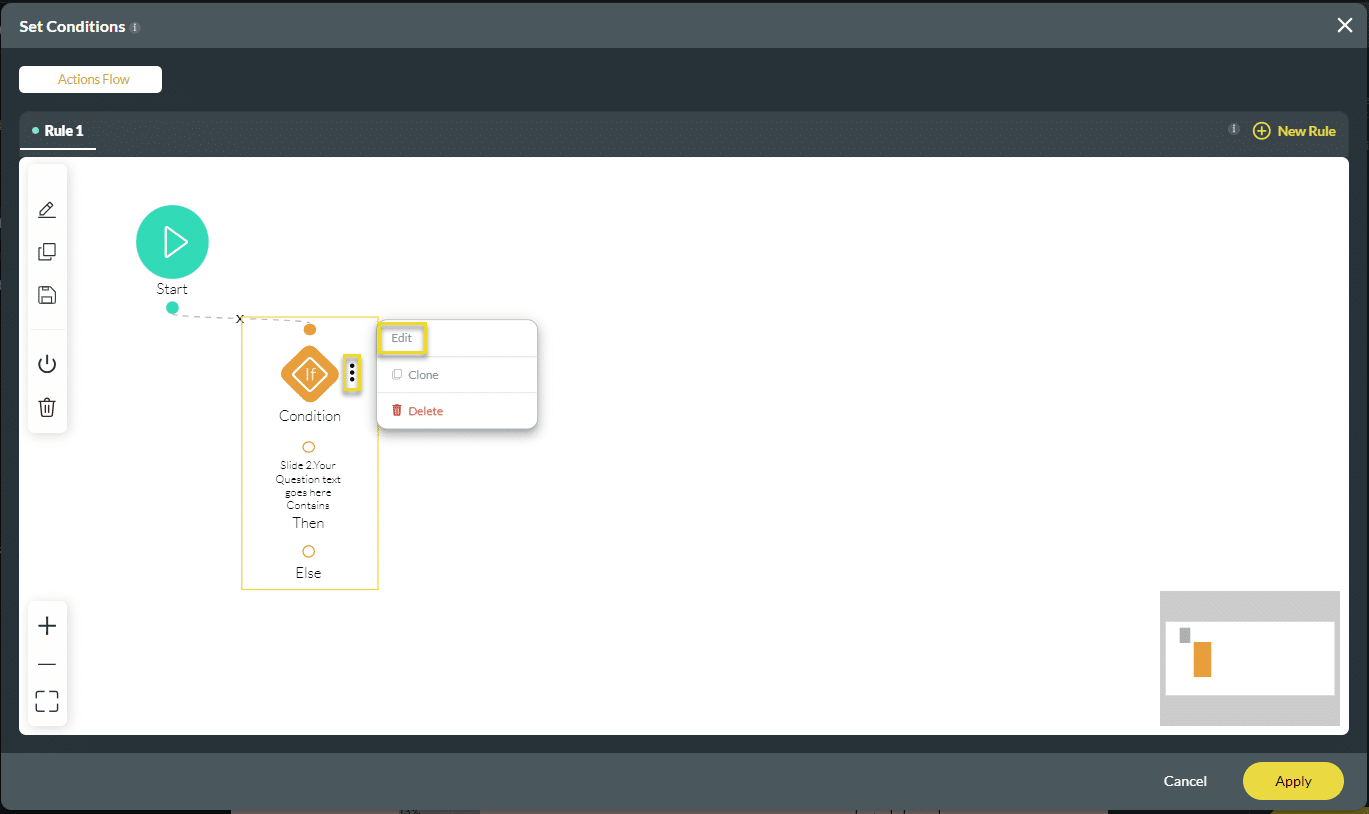
Task: Zoom out with the minus icon
Action: tap(47, 665)
